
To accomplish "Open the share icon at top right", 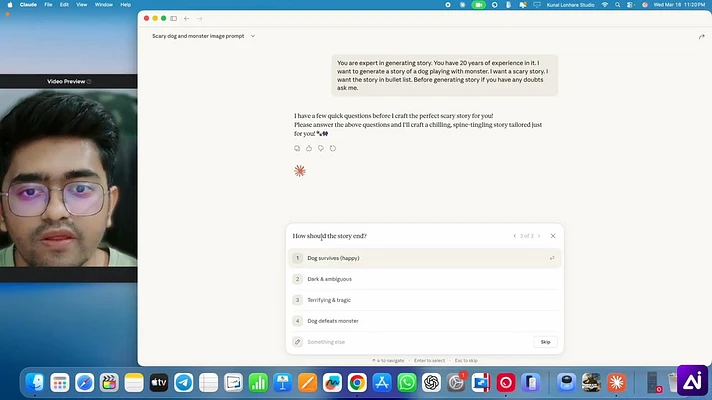I will tap(702, 36).
